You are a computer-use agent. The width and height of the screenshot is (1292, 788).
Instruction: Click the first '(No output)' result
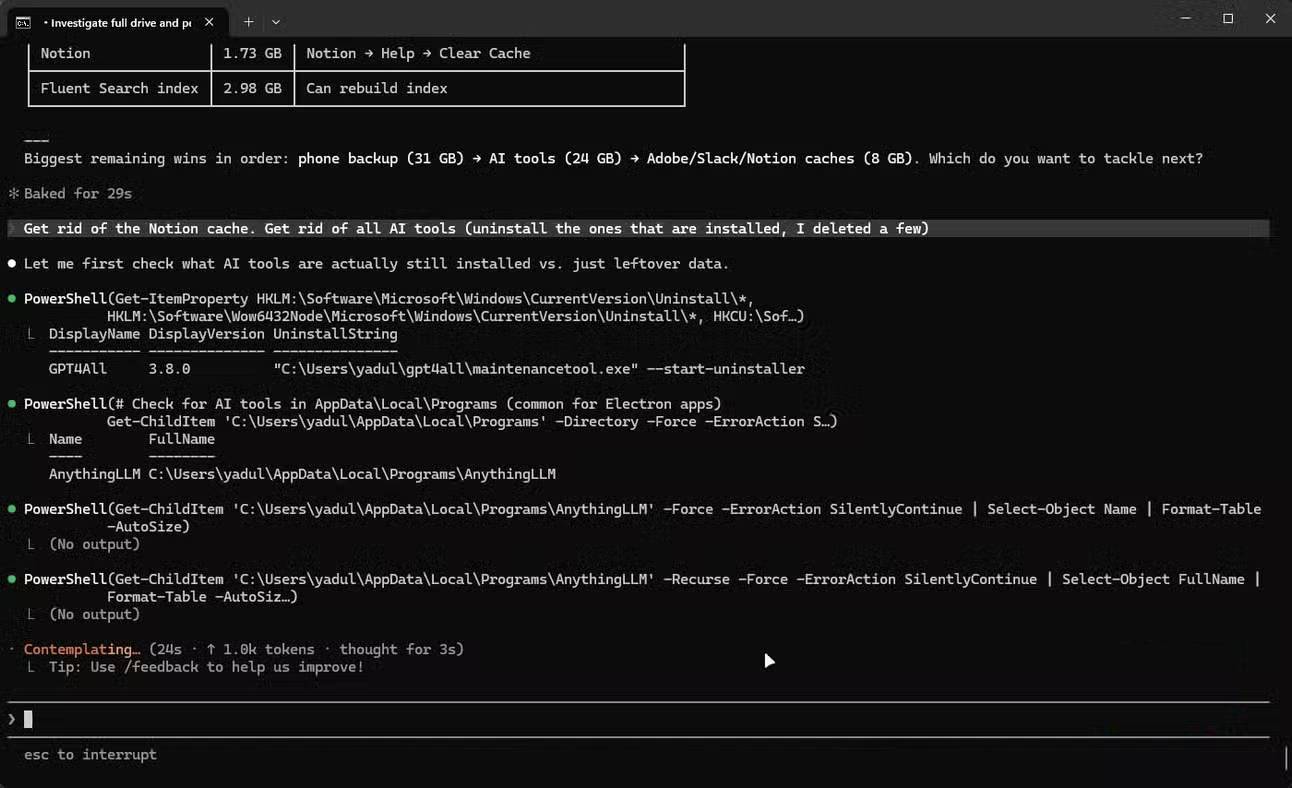point(94,544)
